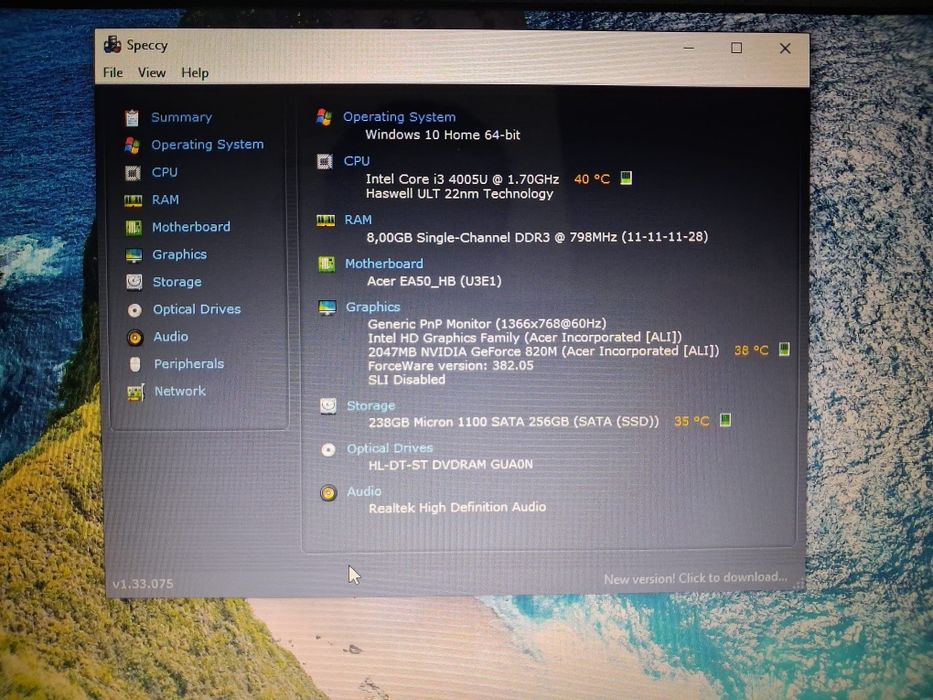Select Operating System in the sidebar
The width and height of the screenshot is (933, 700).
click(x=207, y=145)
